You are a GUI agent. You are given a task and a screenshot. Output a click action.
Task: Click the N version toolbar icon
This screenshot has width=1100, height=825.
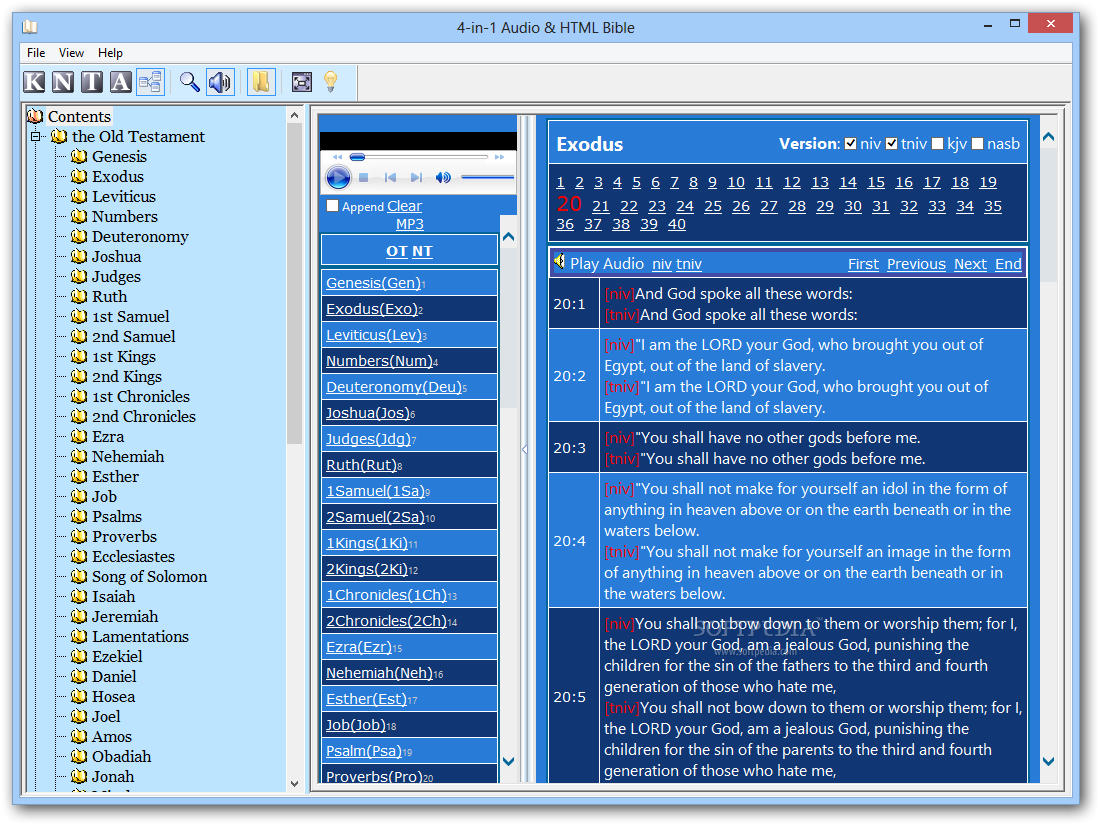click(63, 82)
